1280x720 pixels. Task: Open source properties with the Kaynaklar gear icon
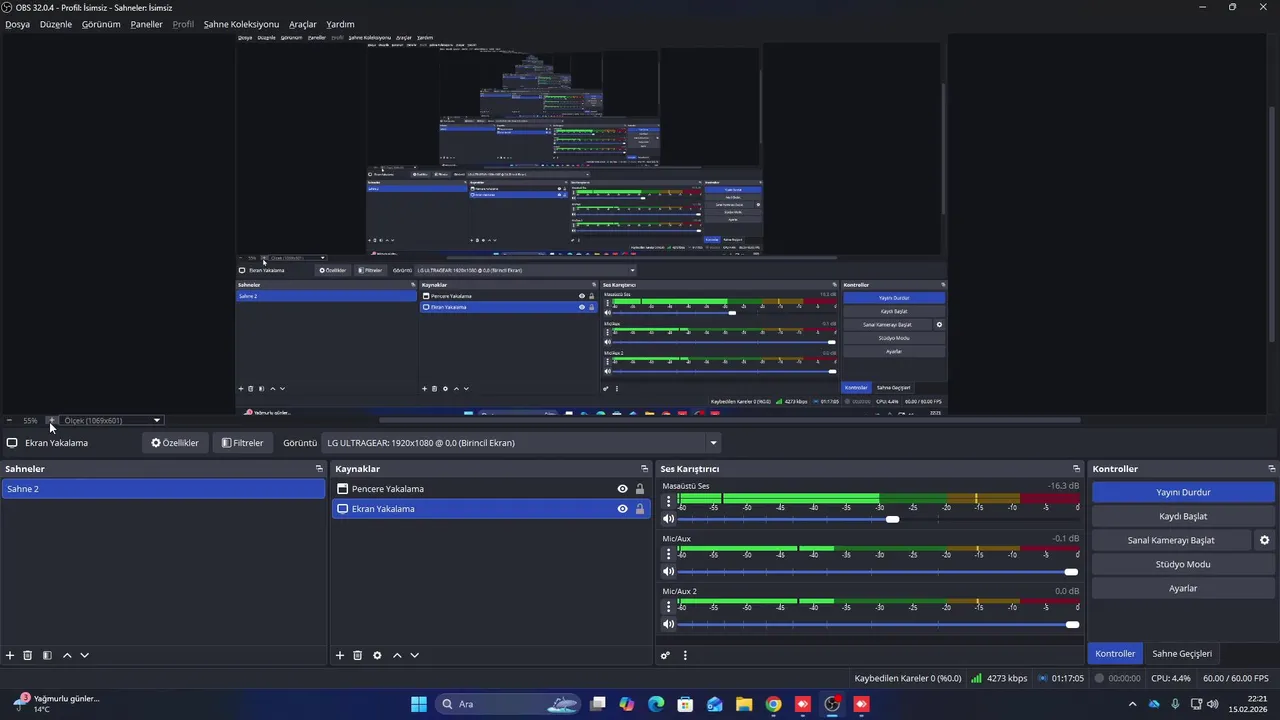pyautogui.click(x=377, y=655)
